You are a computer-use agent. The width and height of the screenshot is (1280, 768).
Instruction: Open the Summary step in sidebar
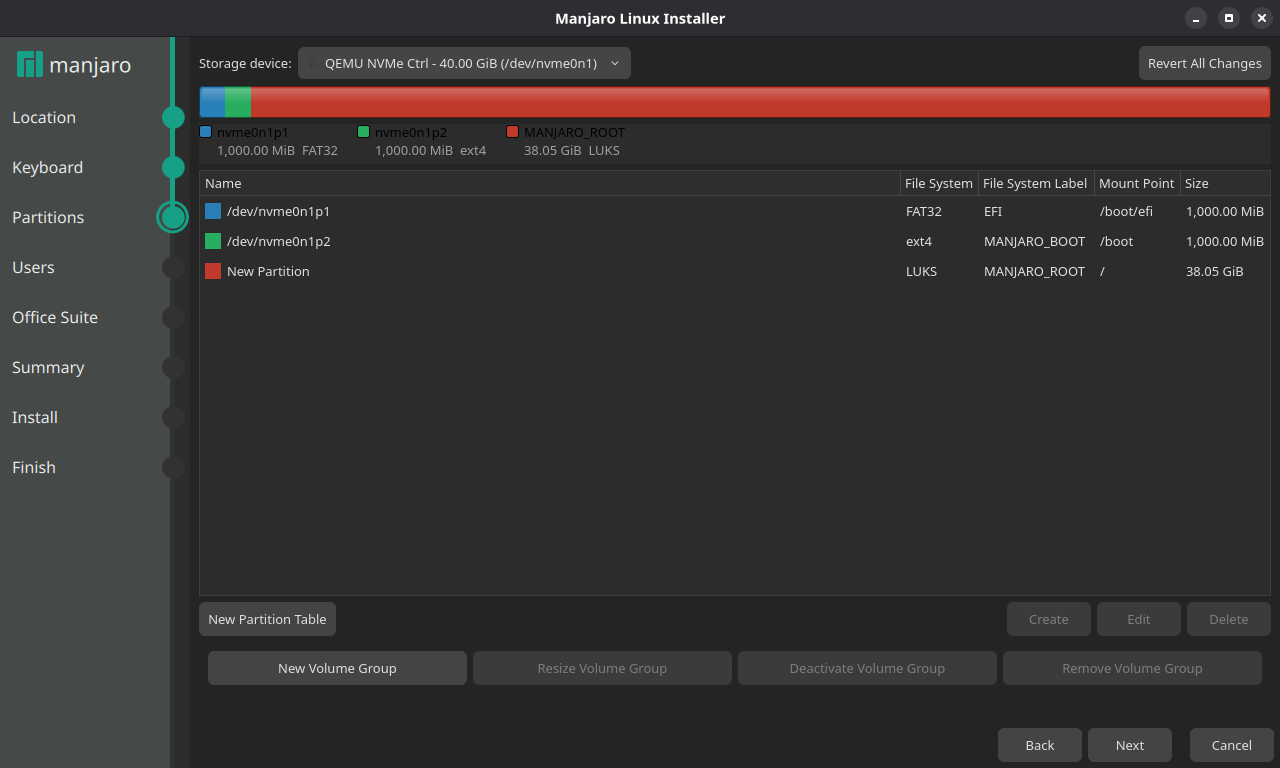48,367
